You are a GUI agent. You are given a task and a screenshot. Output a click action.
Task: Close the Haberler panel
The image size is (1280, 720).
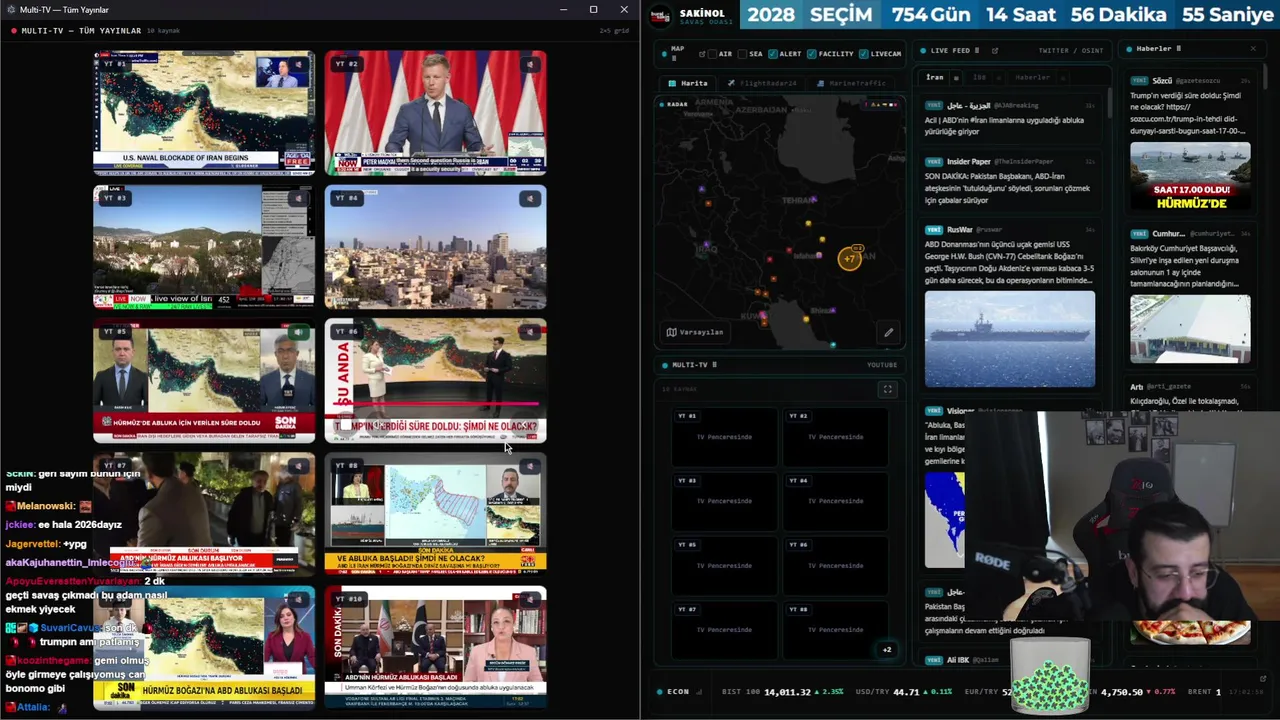pyautogui.click(x=1253, y=48)
